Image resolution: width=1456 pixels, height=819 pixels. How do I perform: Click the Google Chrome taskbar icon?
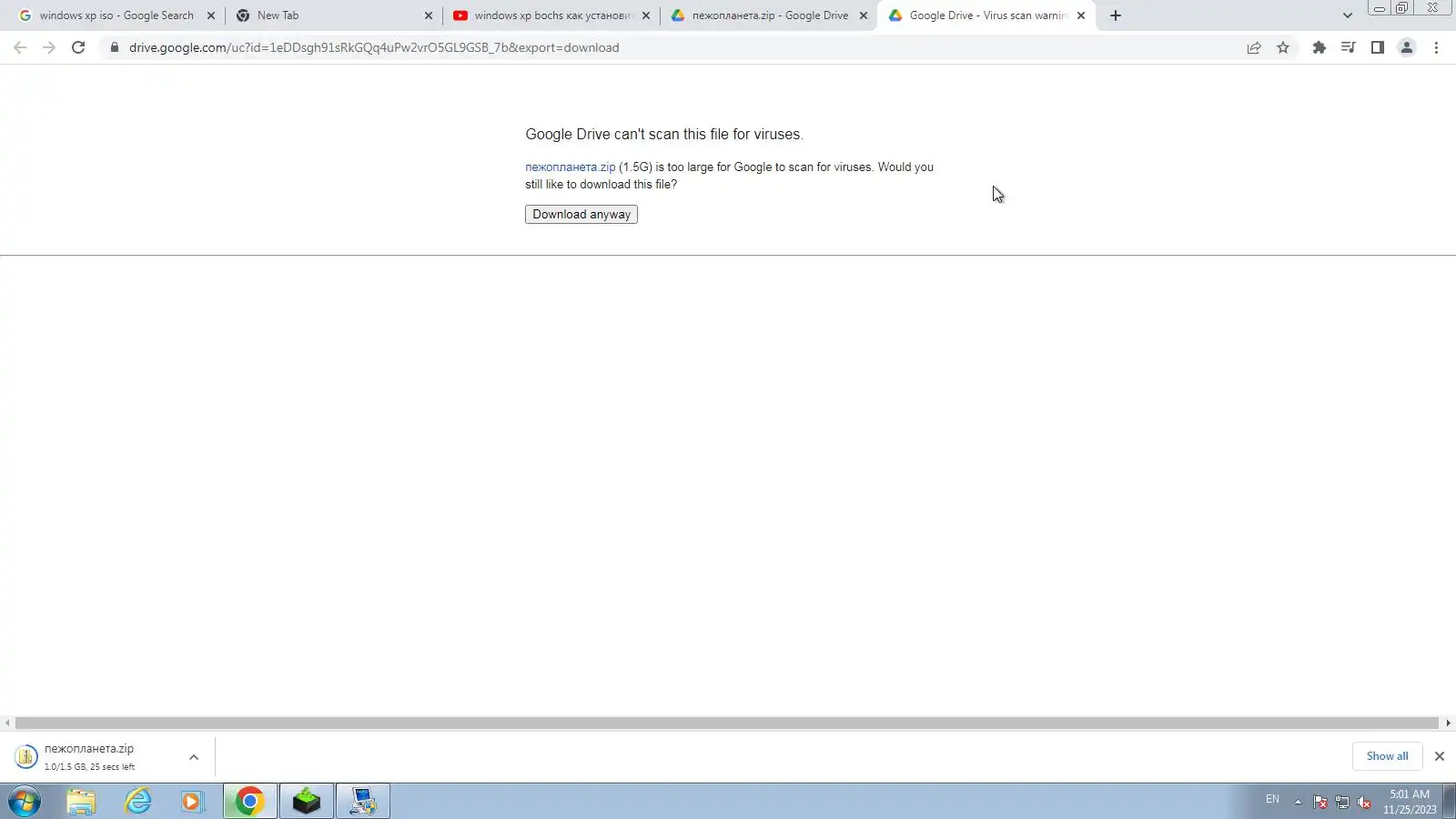click(250, 802)
